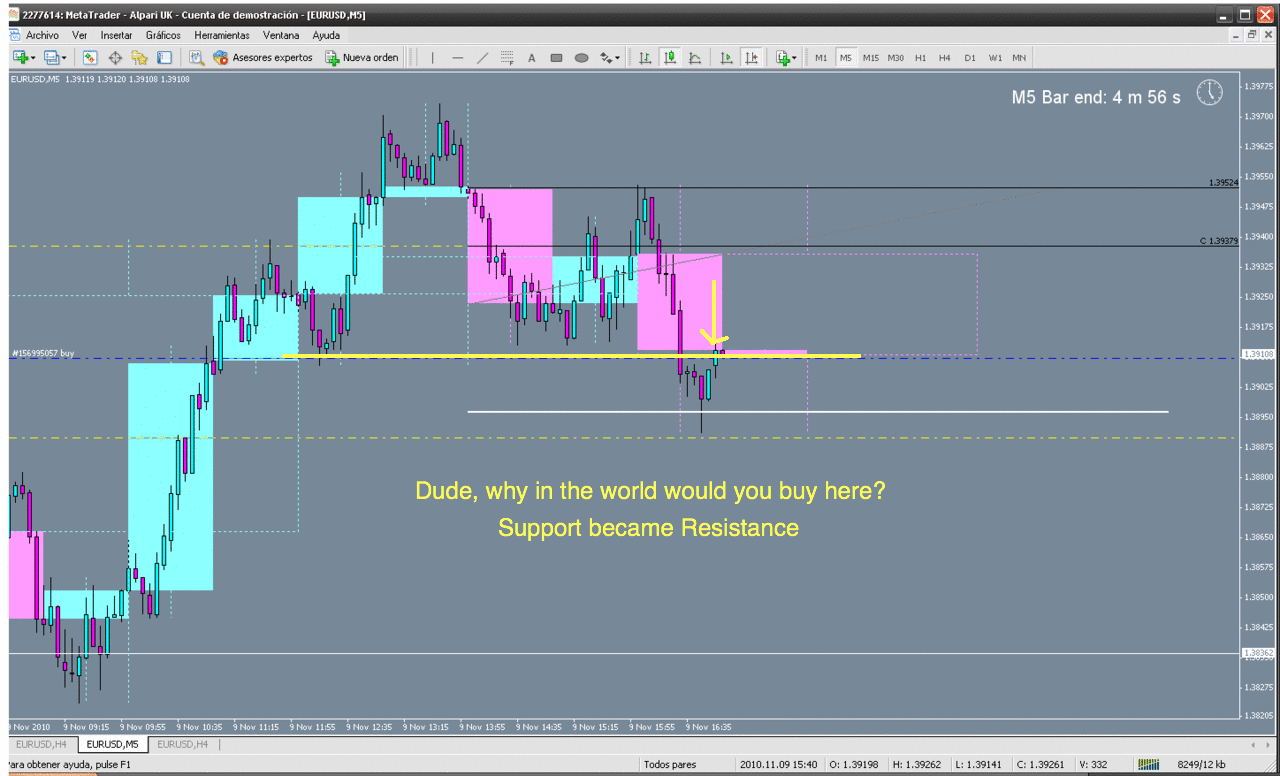The height and width of the screenshot is (776, 1280).
Task: Open the Ventana menu
Action: (282, 35)
